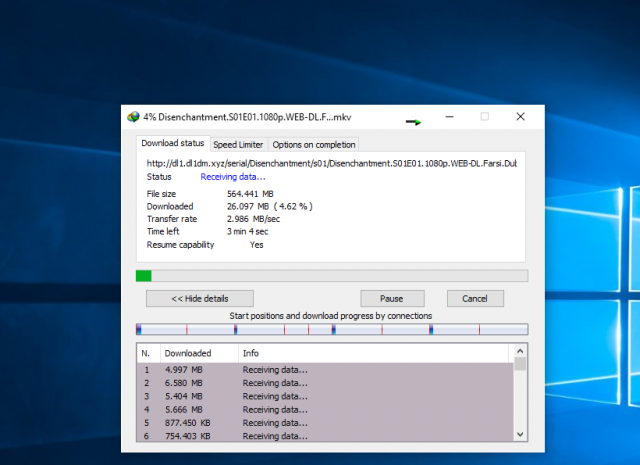Click the 'N.' column header

(146, 353)
